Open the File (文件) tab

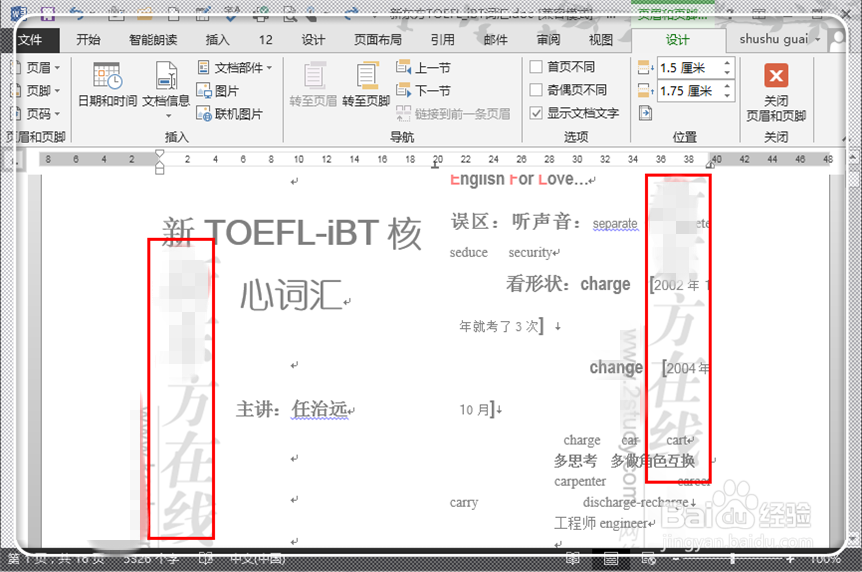pos(30,40)
